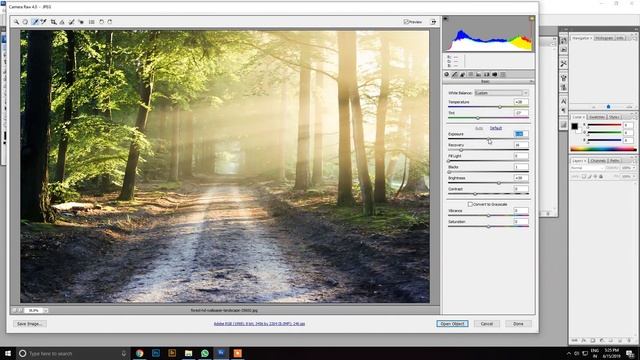This screenshot has width=640, height=360.
Task: Switch to Channels tab in Photoshop
Action: tap(598, 161)
